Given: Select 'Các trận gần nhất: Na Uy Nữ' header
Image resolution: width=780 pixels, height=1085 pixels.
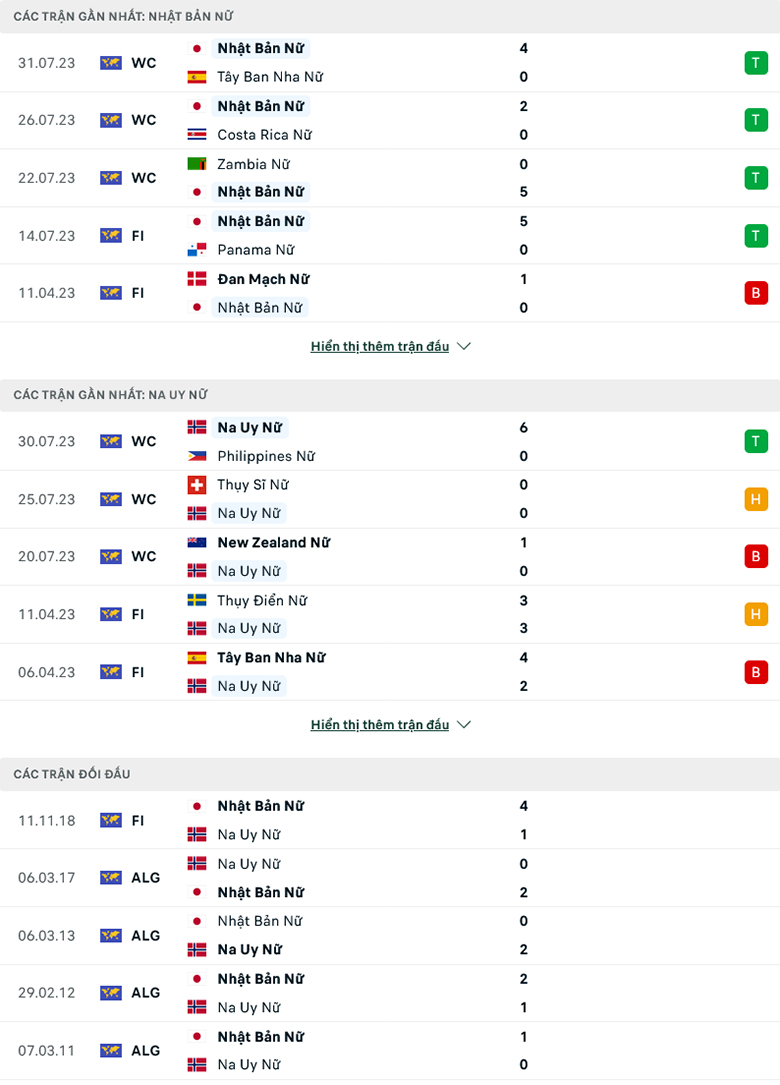Looking at the screenshot, I should click(110, 395).
